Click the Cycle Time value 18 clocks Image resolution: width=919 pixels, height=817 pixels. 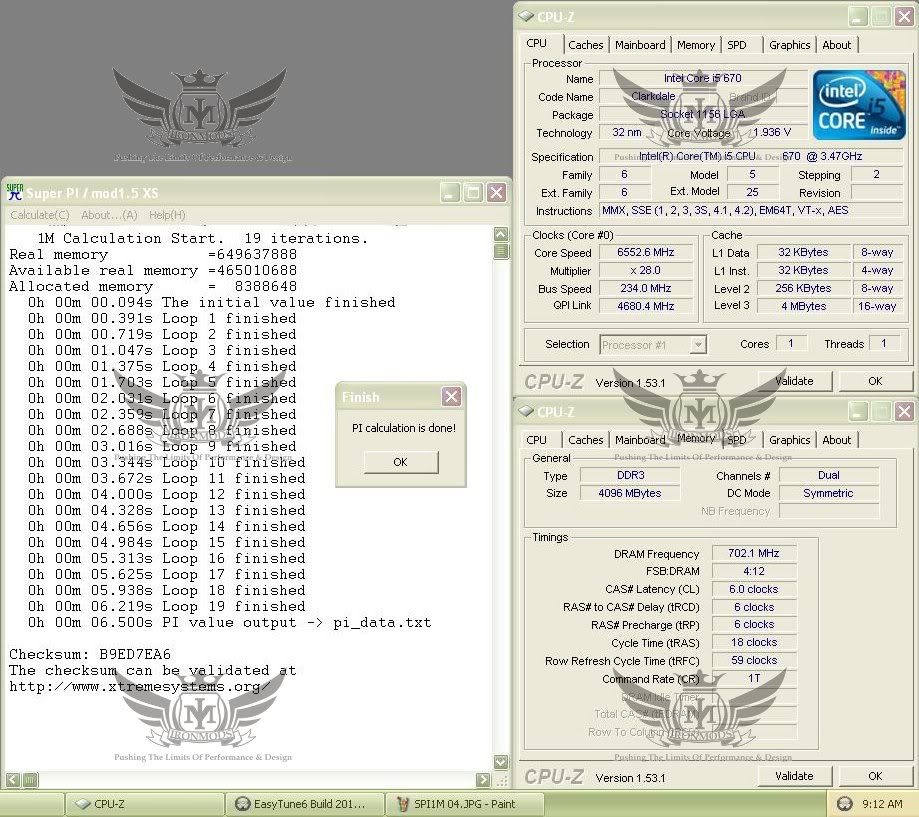[x=754, y=642]
